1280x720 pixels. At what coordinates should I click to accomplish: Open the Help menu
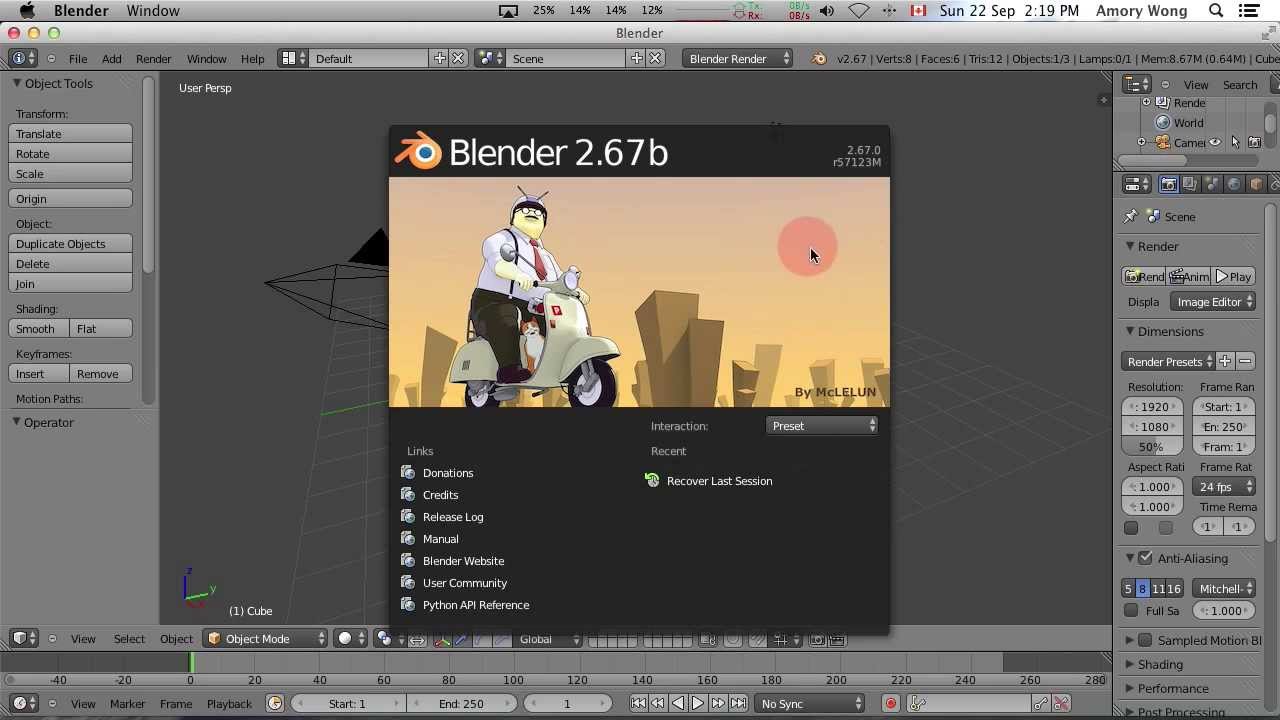tap(252, 58)
